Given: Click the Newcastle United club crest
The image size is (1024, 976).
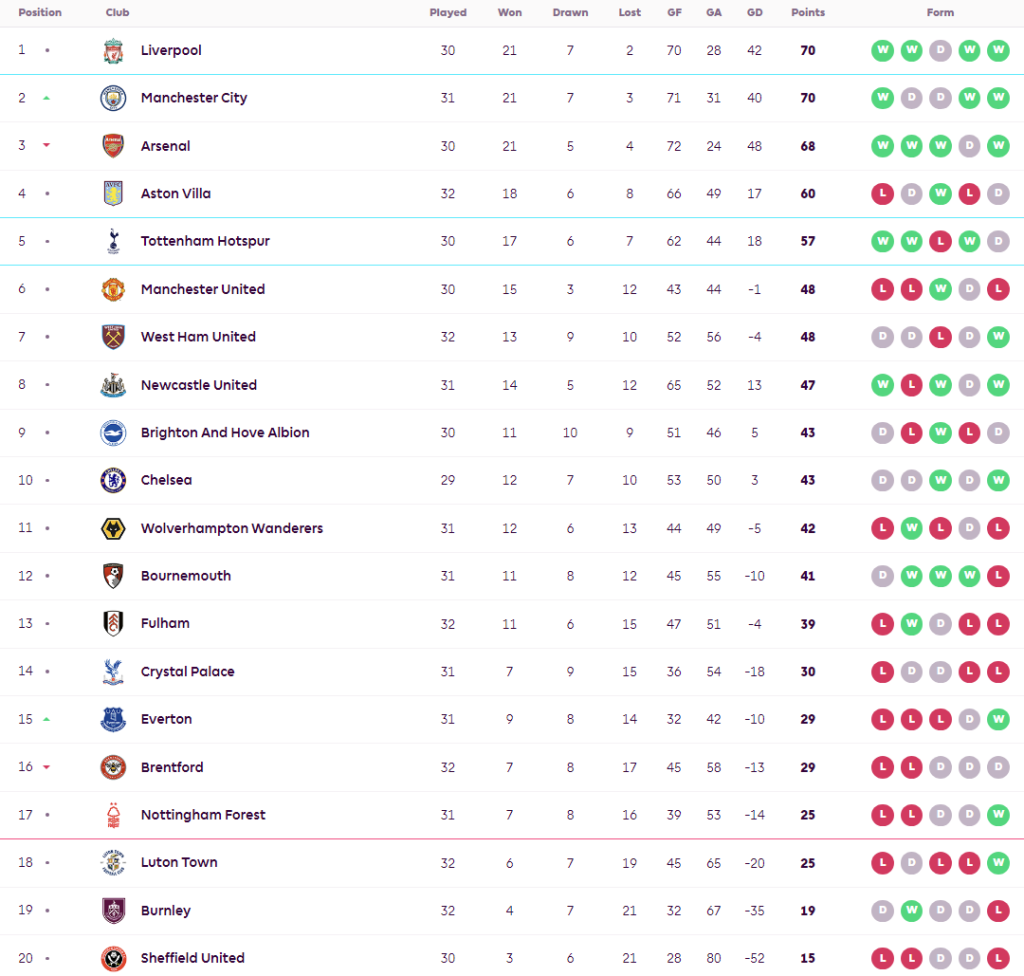Looking at the screenshot, I should (x=113, y=385).
